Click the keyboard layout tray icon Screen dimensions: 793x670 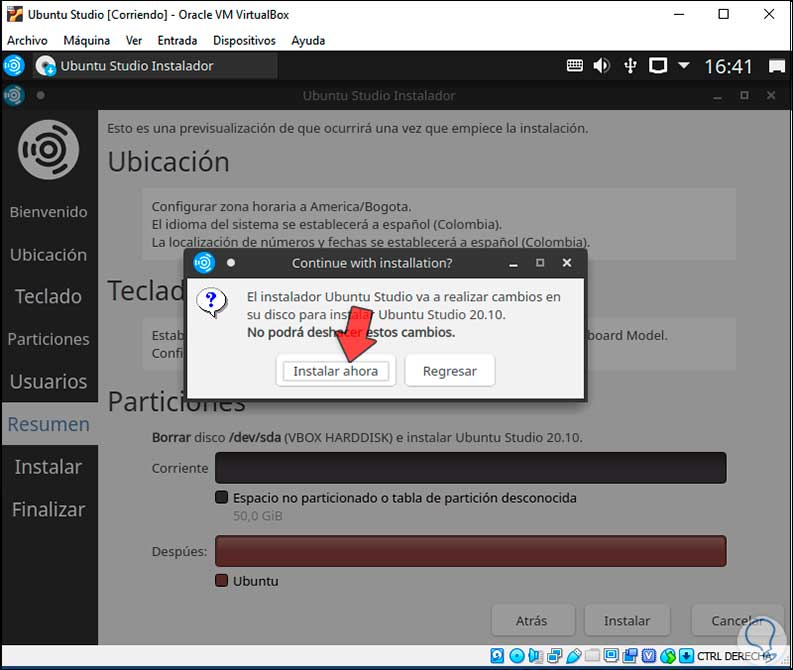[x=575, y=66]
